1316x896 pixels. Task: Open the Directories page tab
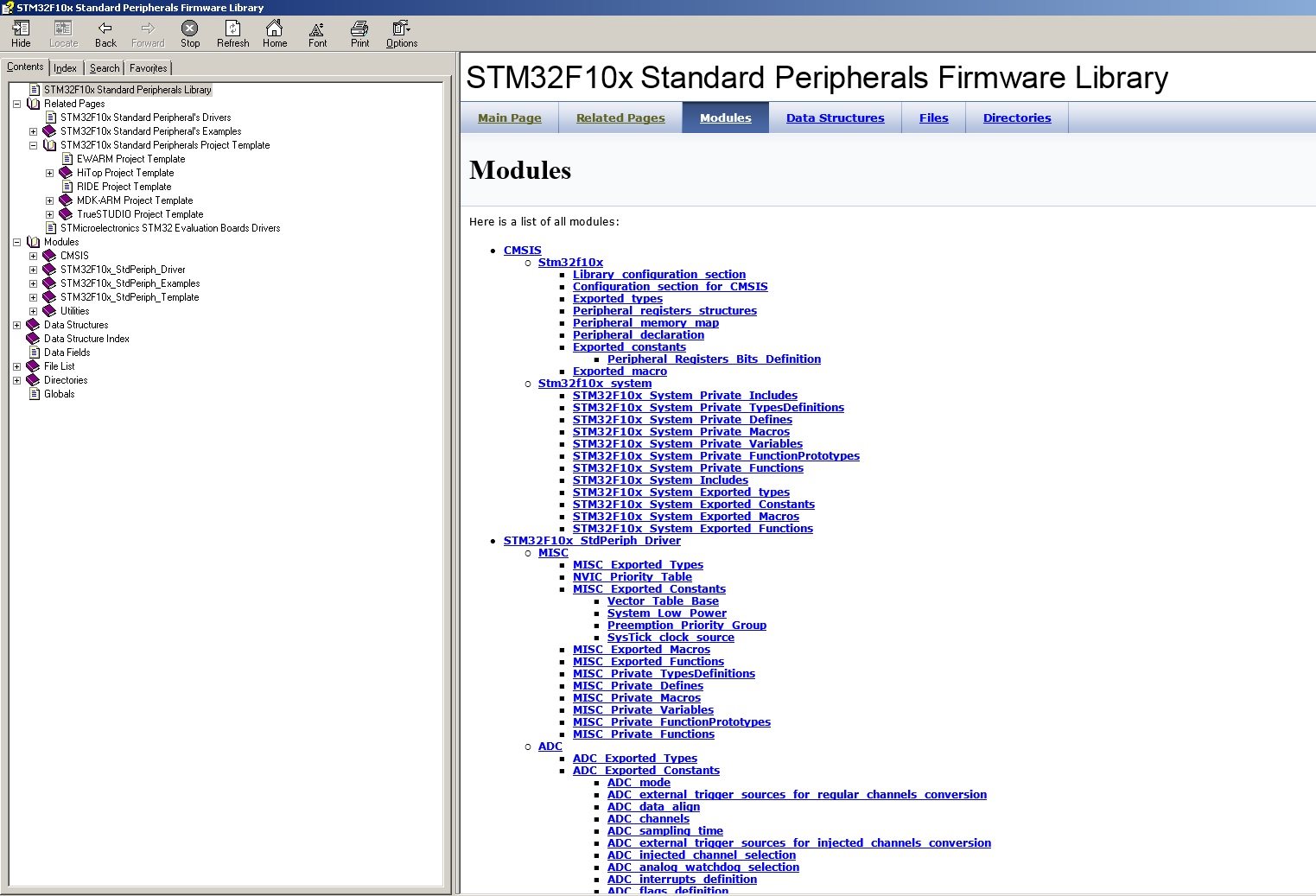click(x=1017, y=118)
